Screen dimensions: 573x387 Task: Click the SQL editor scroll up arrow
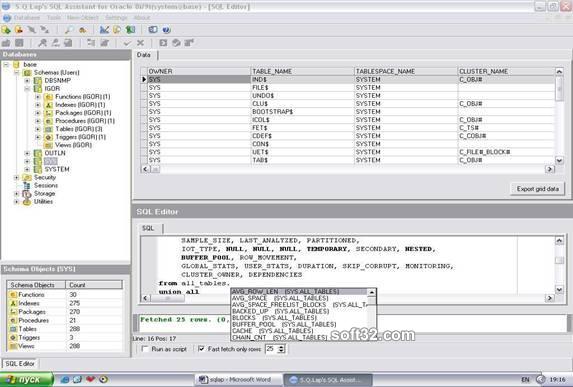point(559,240)
